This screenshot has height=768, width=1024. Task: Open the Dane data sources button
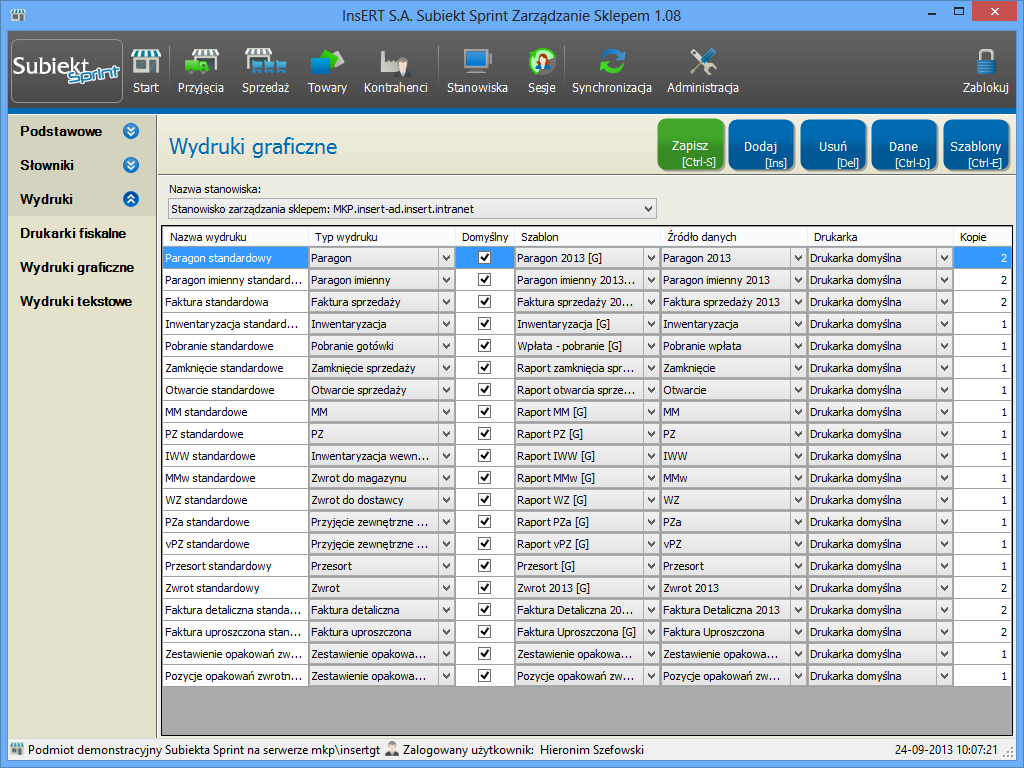[904, 145]
